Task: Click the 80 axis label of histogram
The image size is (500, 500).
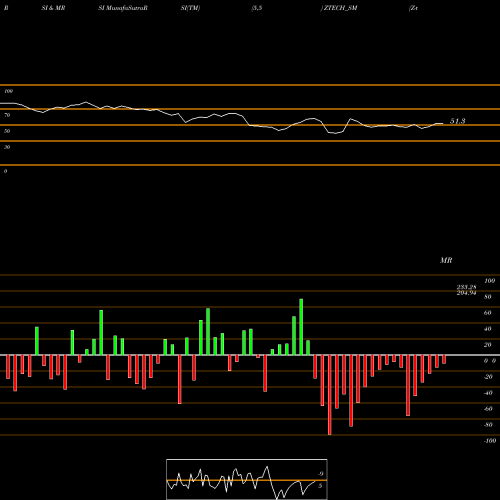Action: [488, 297]
